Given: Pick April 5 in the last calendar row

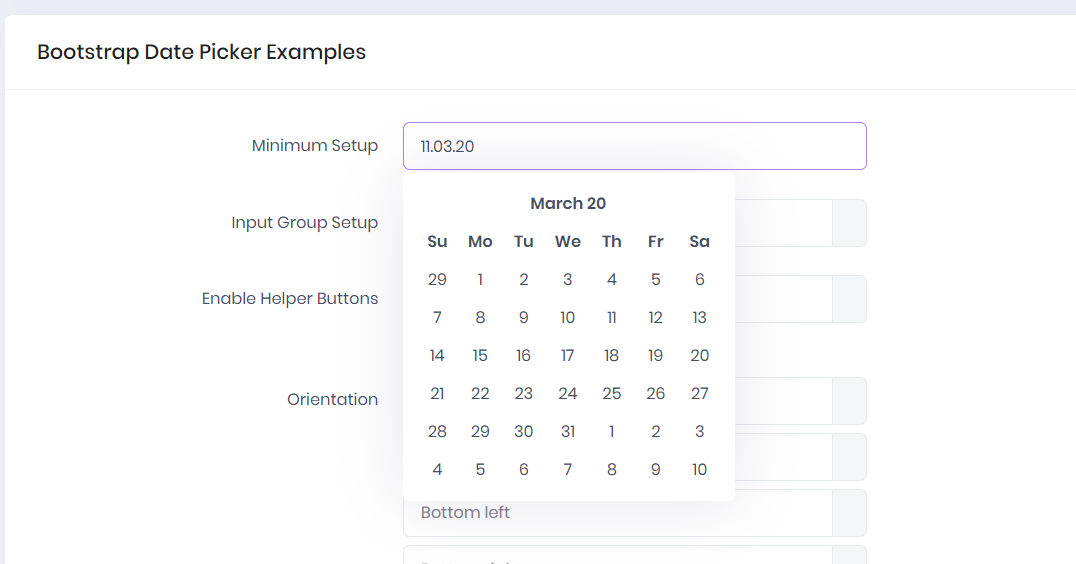Looking at the screenshot, I should pos(480,470).
